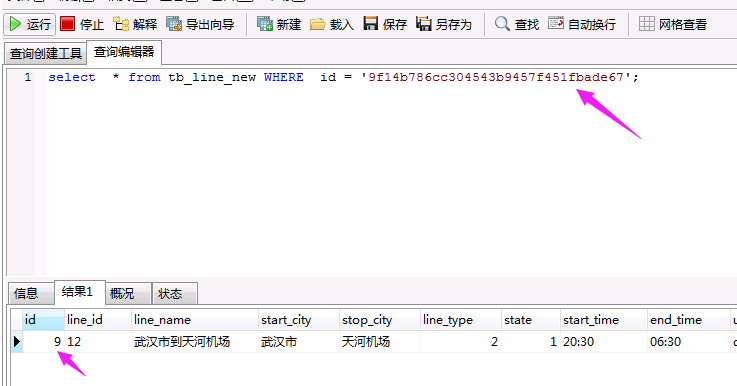737x386 pixels.
Task: Select the row indicator arrow of first row
Action: click(16, 341)
